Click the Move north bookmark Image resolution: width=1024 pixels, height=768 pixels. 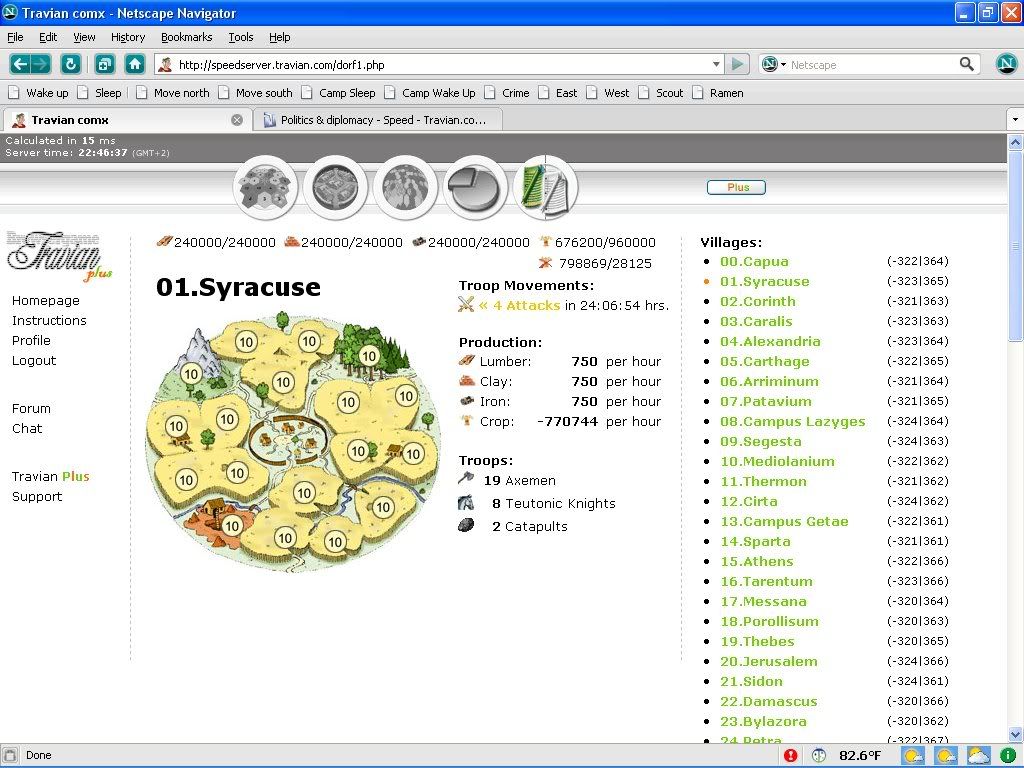pos(173,93)
